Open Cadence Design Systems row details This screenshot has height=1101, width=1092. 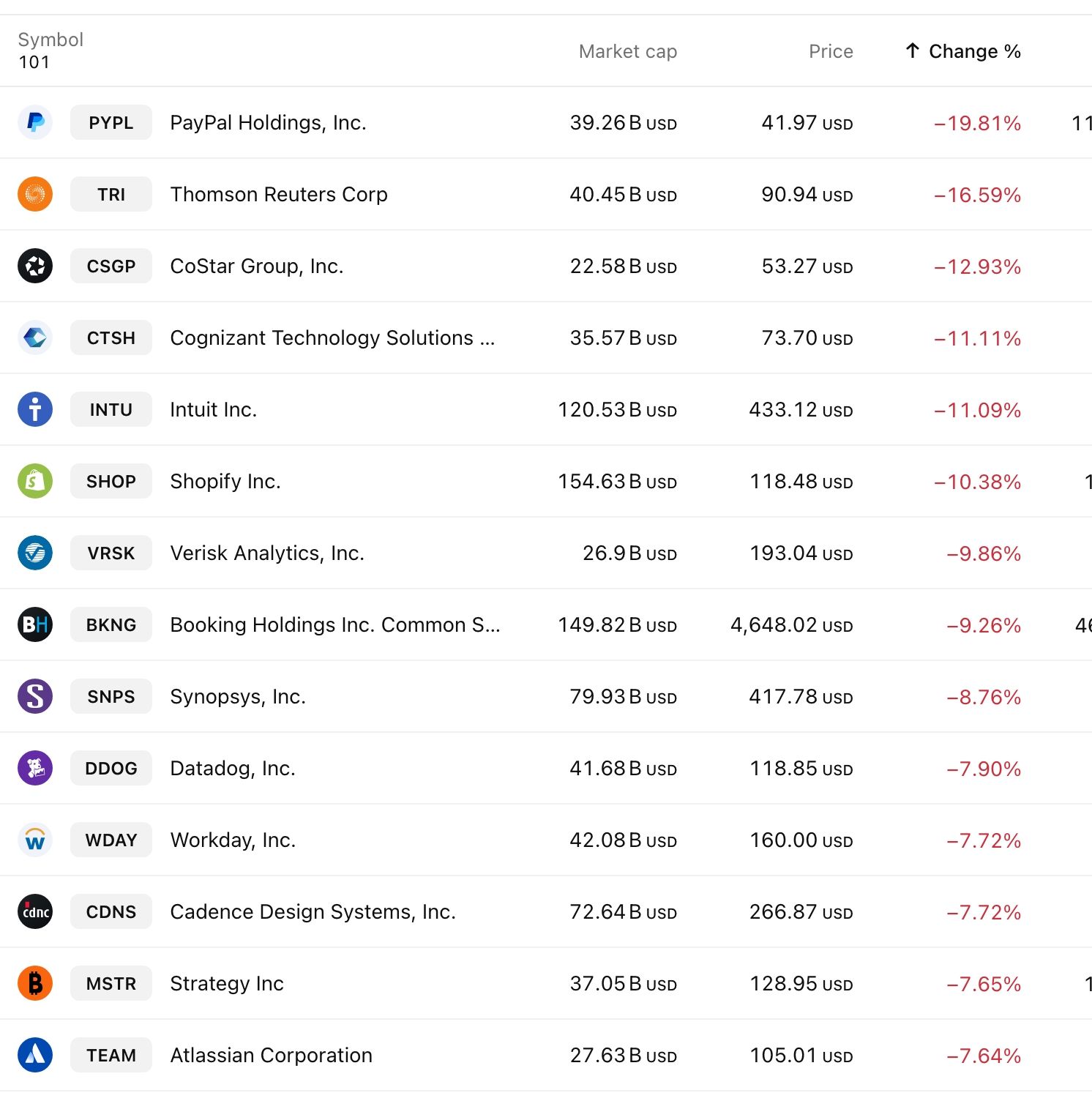click(313, 911)
